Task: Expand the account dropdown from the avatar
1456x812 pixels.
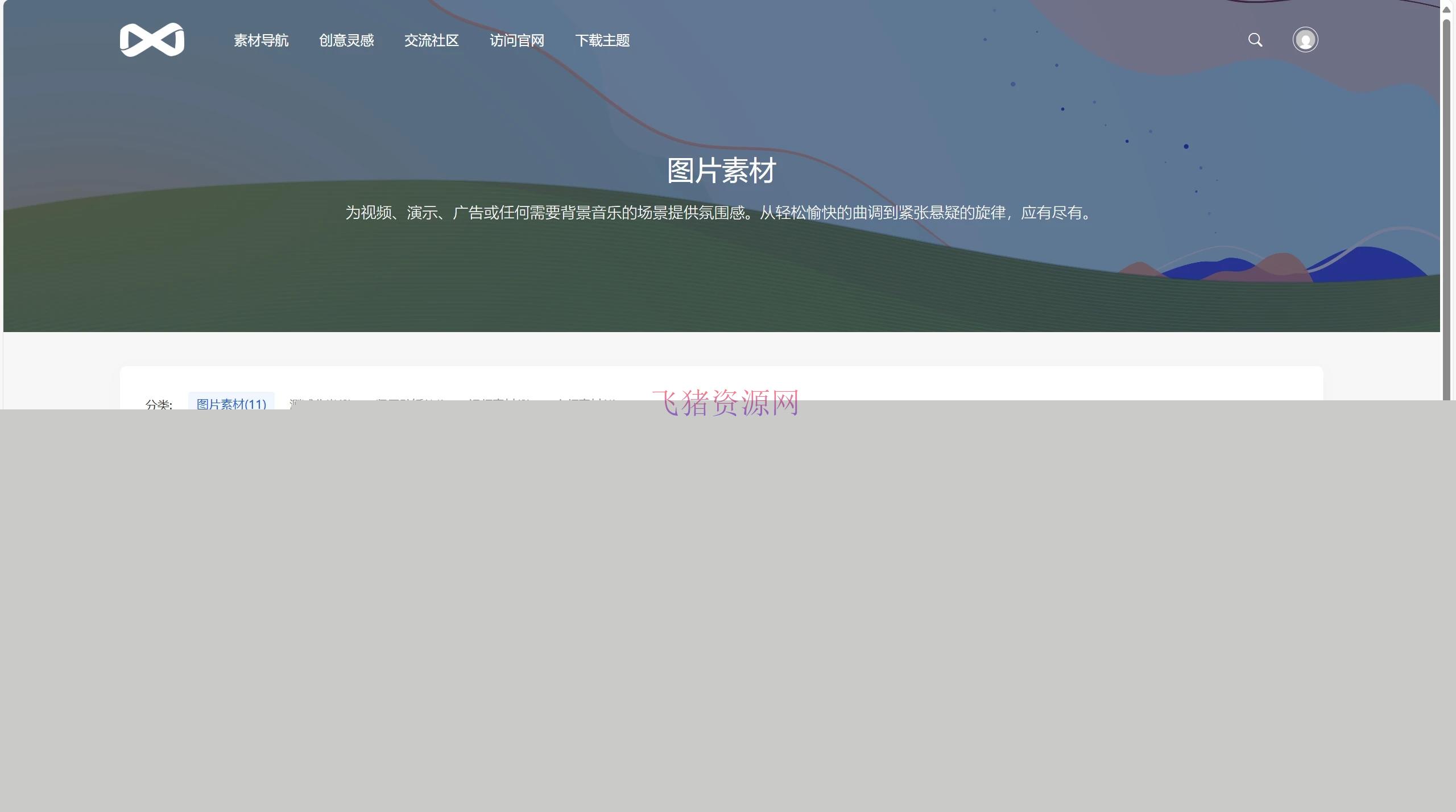Action: tap(1305, 40)
